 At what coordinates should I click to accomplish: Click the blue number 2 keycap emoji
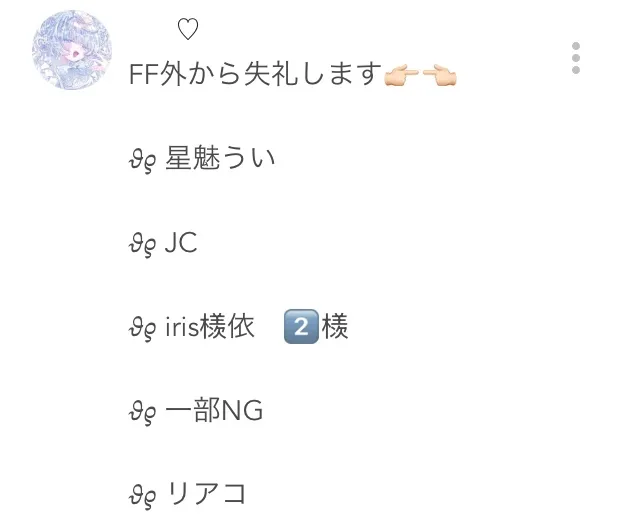pyautogui.click(x=301, y=327)
